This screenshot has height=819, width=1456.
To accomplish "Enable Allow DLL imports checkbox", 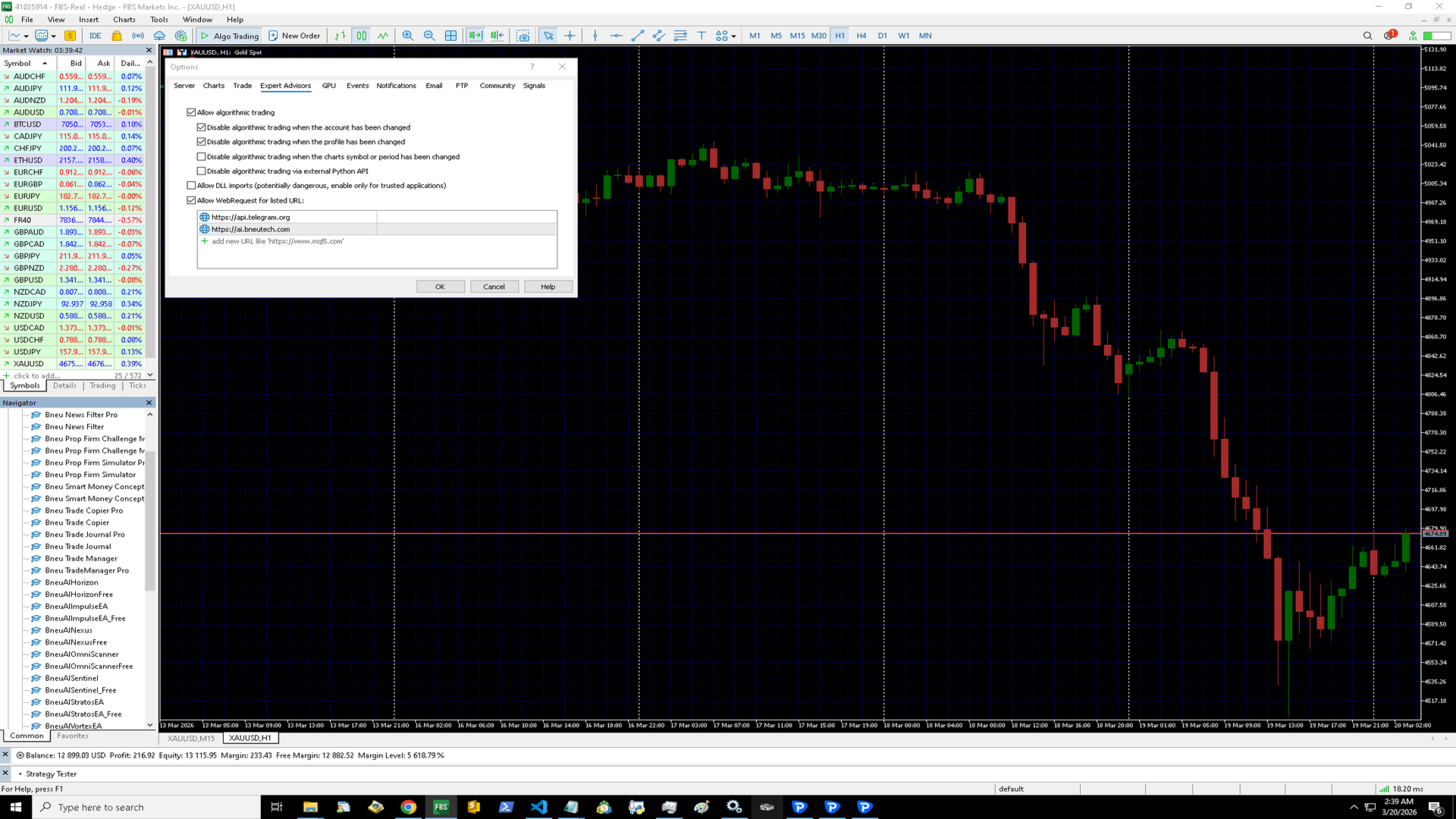I will click(192, 186).
